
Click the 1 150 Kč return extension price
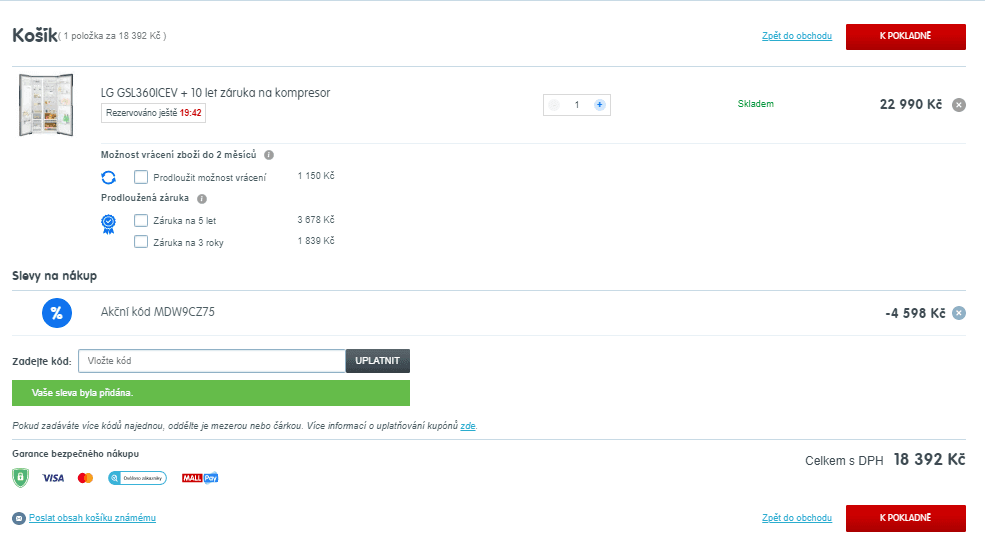[x=316, y=176]
